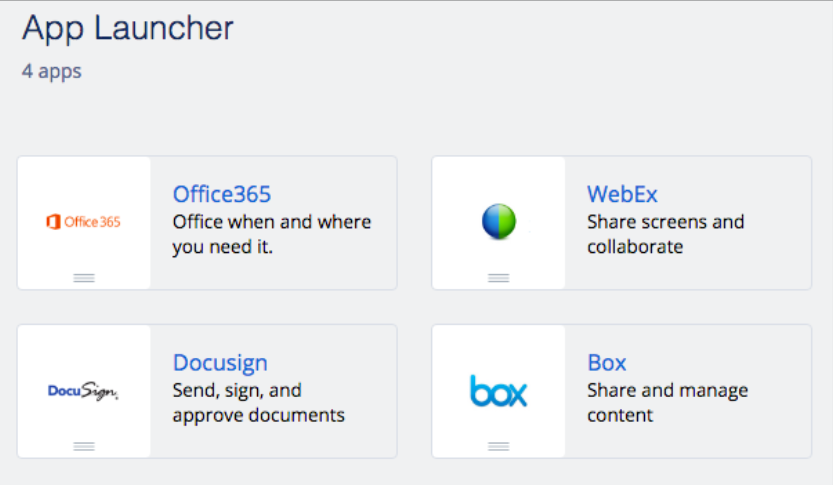Launch the Office365 app link
Image resolution: width=833 pixels, height=485 pixels.
(x=222, y=194)
